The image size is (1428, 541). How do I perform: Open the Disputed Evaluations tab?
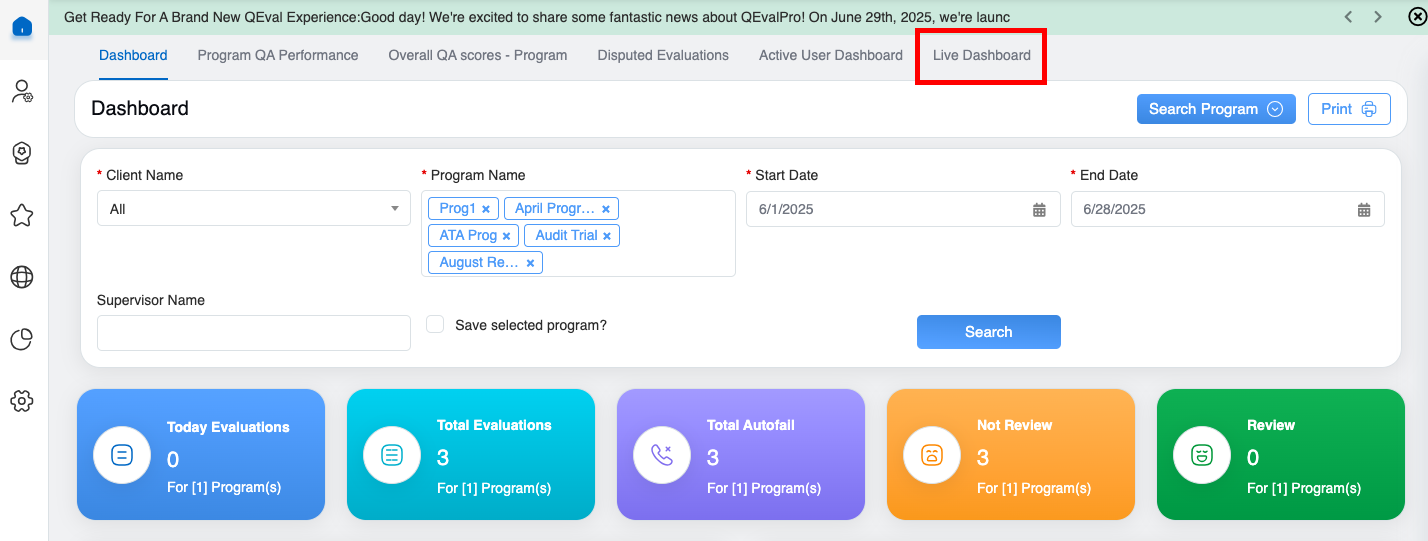pos(663,56)
